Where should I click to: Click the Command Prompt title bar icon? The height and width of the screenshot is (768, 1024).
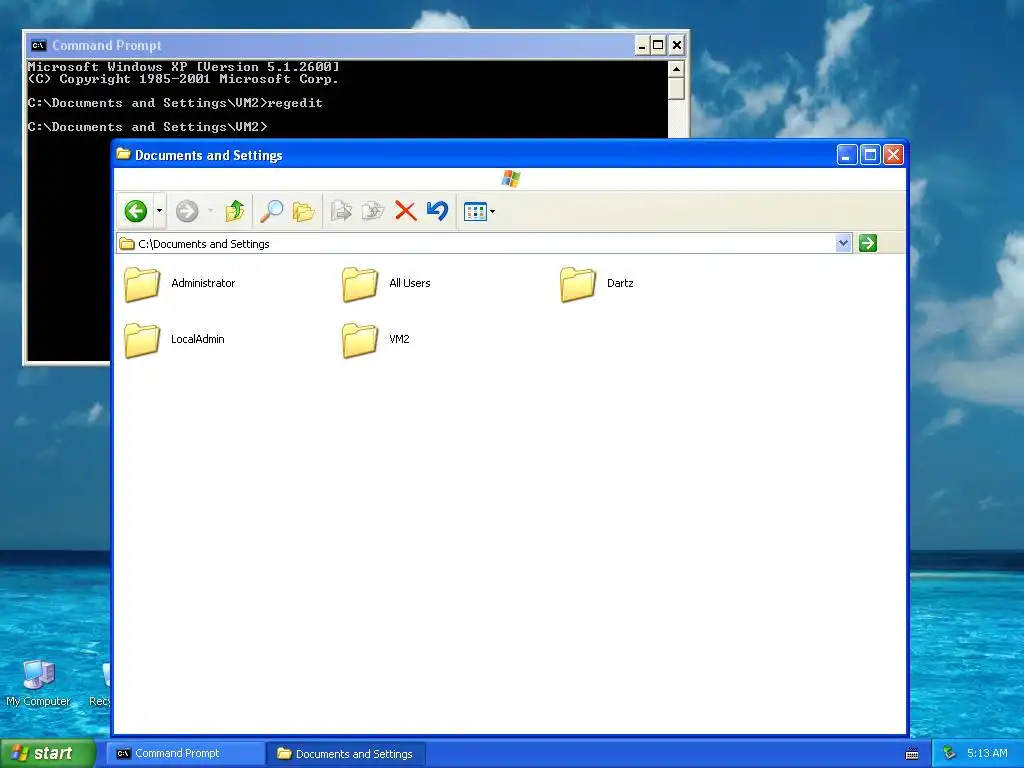tap(39, 45)
